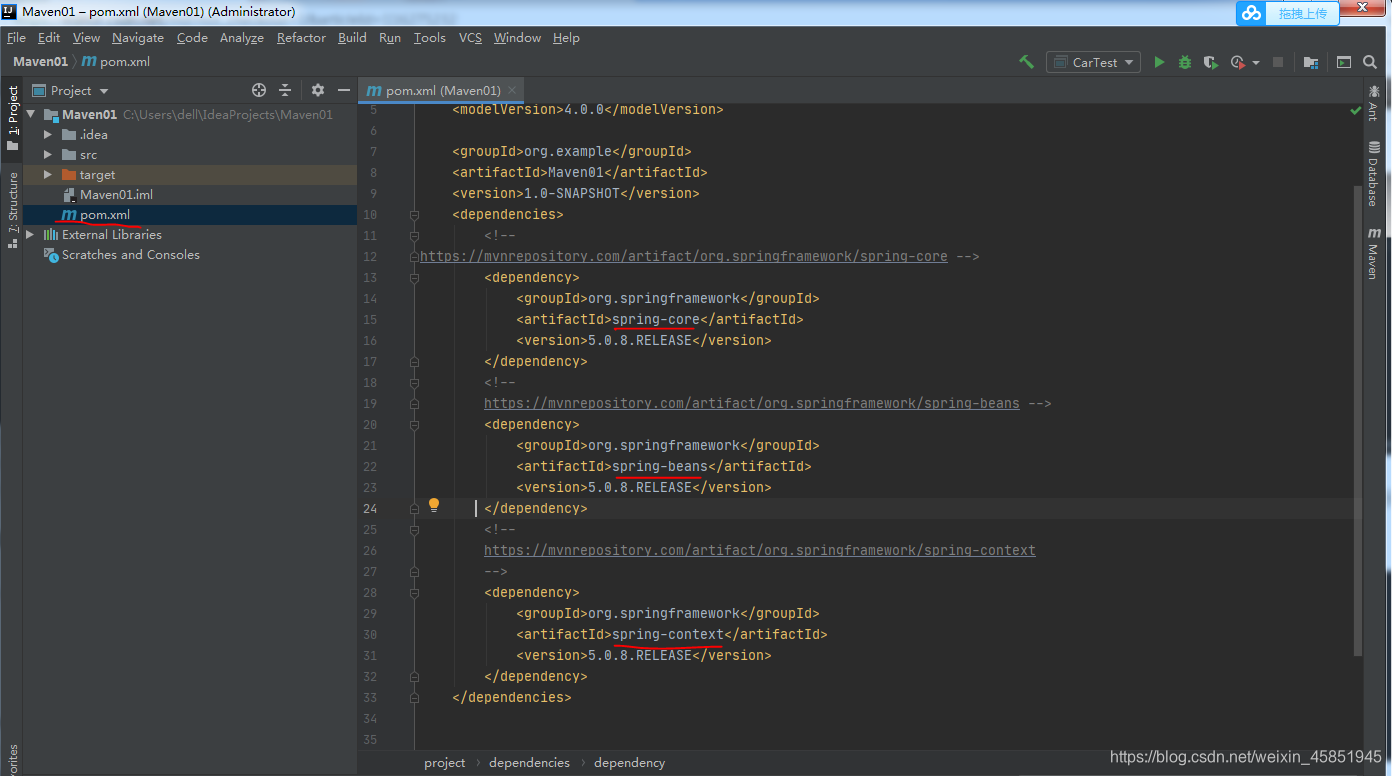Expand External Libraries node
Viewport: 1392px width, 776px height.
coord(31,235)
